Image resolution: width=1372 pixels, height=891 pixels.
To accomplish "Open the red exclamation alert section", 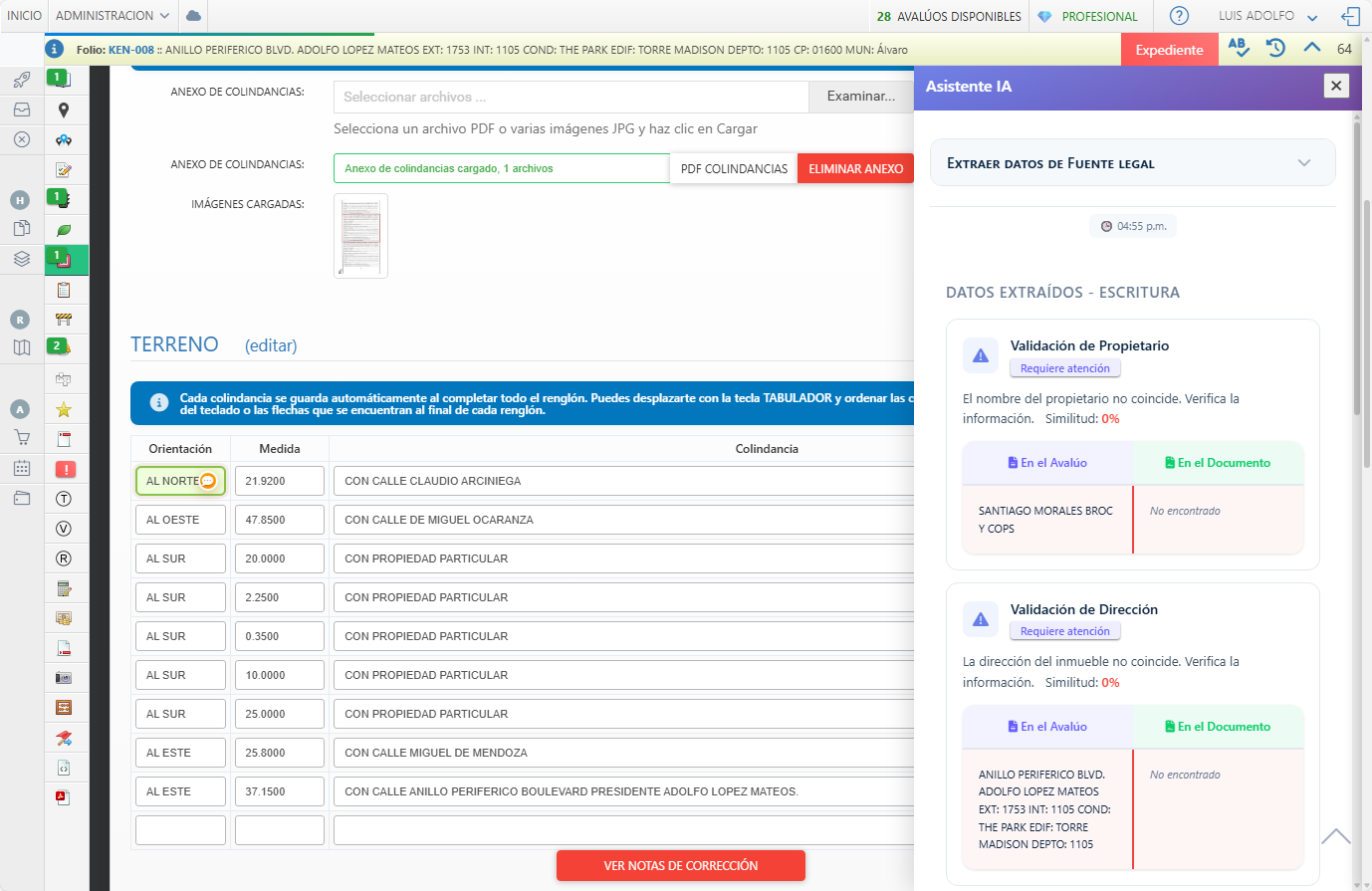I will 64,469.
